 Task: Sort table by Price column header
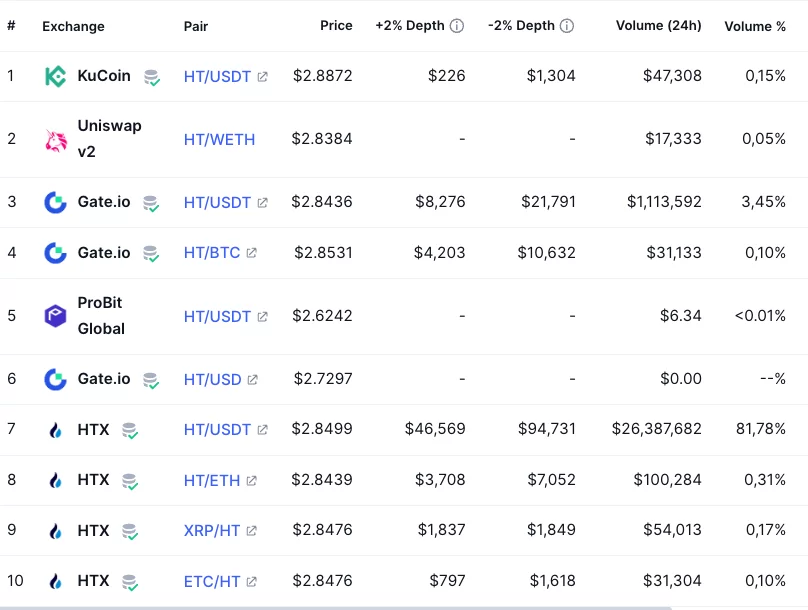336,26
